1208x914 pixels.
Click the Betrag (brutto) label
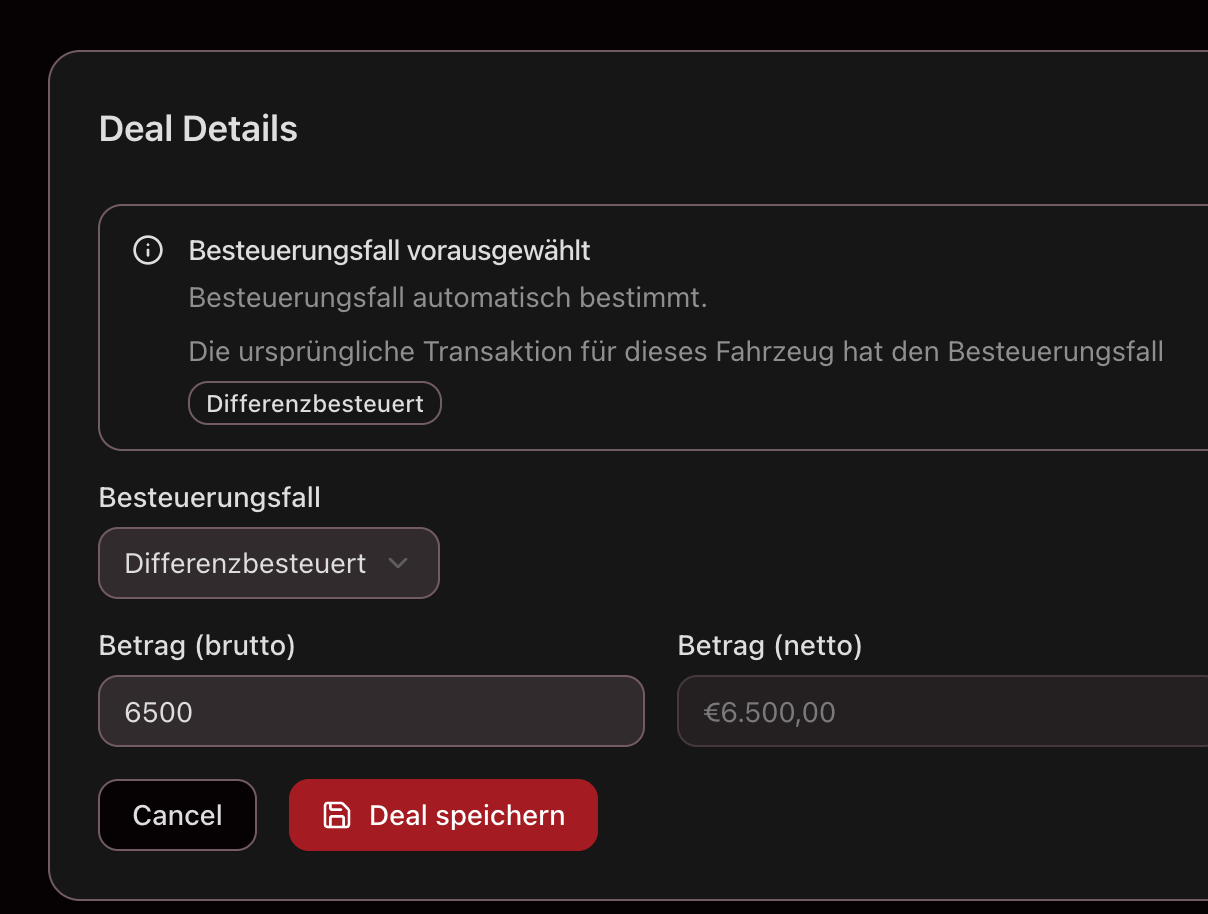point(196,646)
